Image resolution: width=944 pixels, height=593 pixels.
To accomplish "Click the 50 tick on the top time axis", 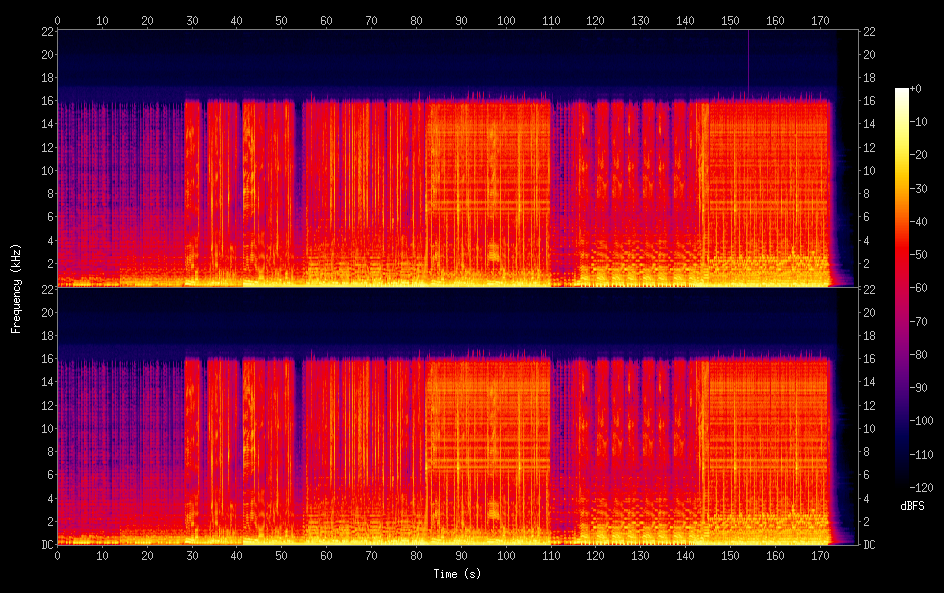I will [x=281, y=19].
